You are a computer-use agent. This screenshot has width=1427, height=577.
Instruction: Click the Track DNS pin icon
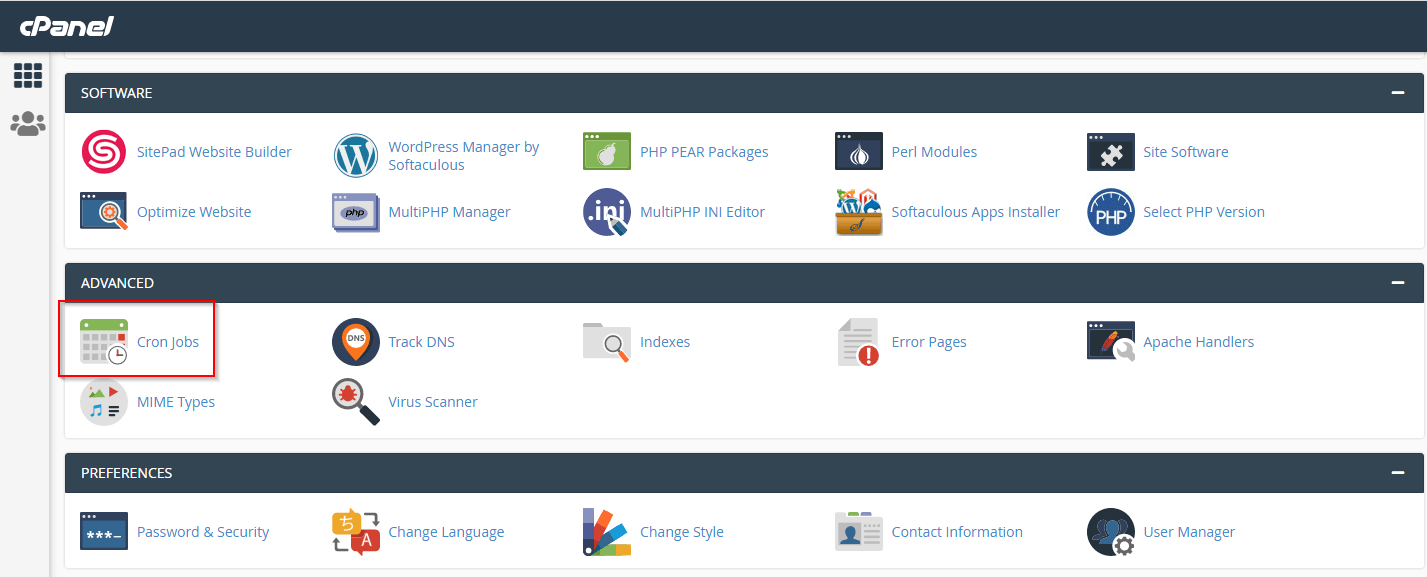point(356,342)
